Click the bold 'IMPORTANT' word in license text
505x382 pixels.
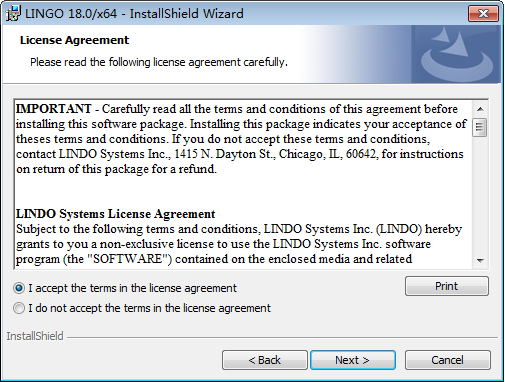pyautogui.click(x=54, y=109)
